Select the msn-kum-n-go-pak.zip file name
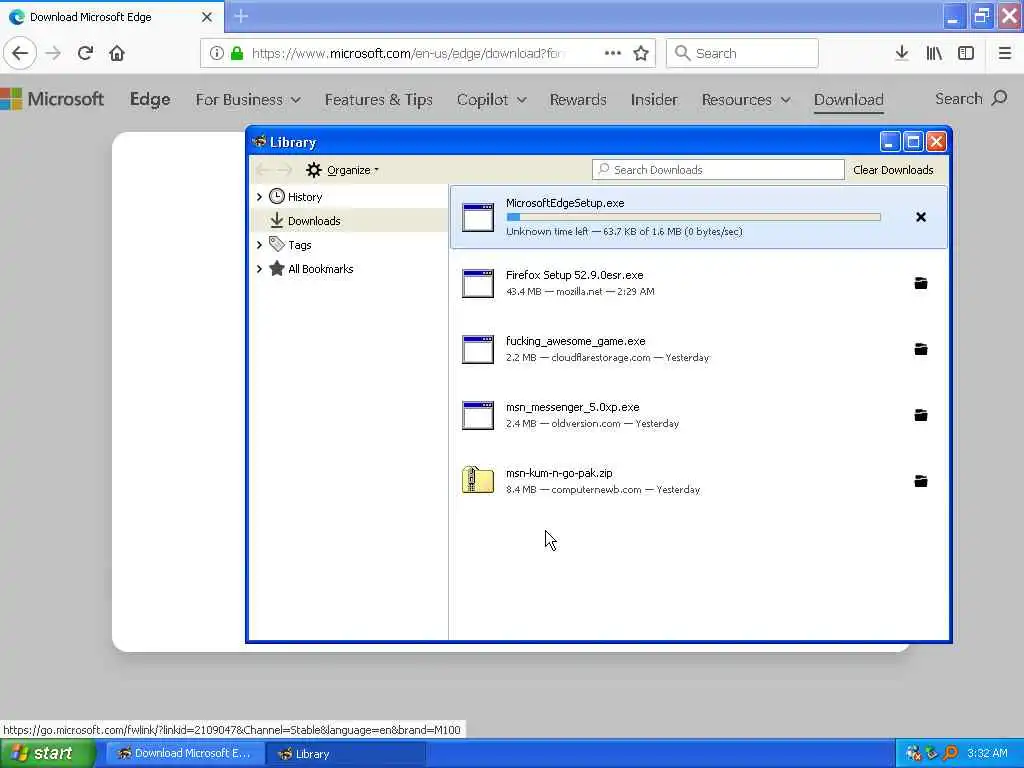 (x=559, y=473)
